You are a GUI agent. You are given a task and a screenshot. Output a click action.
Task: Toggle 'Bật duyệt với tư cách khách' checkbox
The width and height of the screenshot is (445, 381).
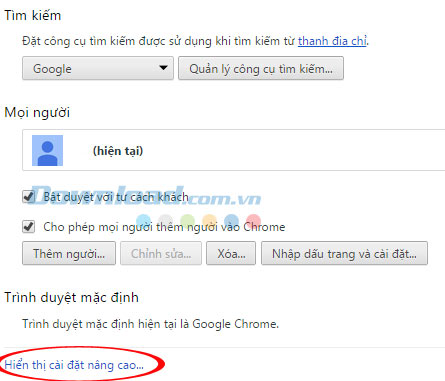[29, 197]
